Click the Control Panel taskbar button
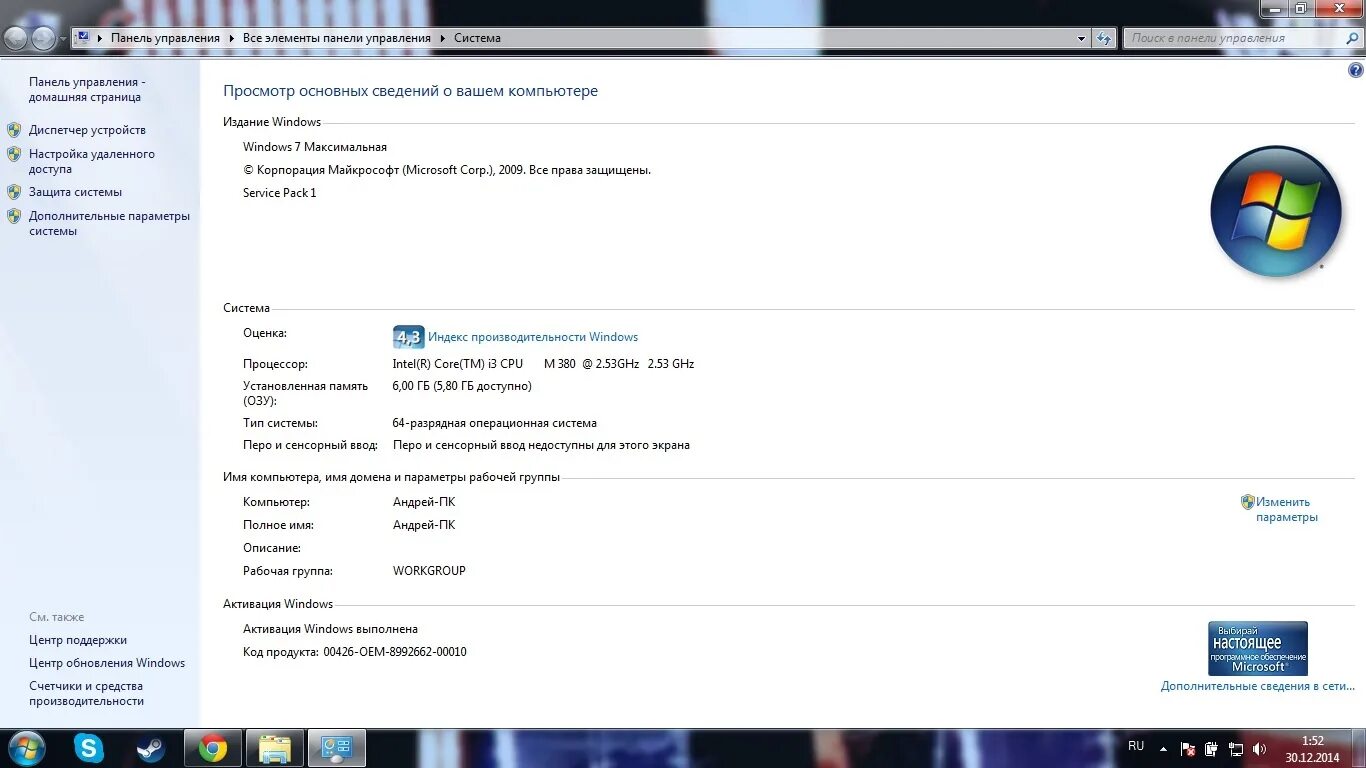Viewport: 1366px width, 768px height. point(337,748)
